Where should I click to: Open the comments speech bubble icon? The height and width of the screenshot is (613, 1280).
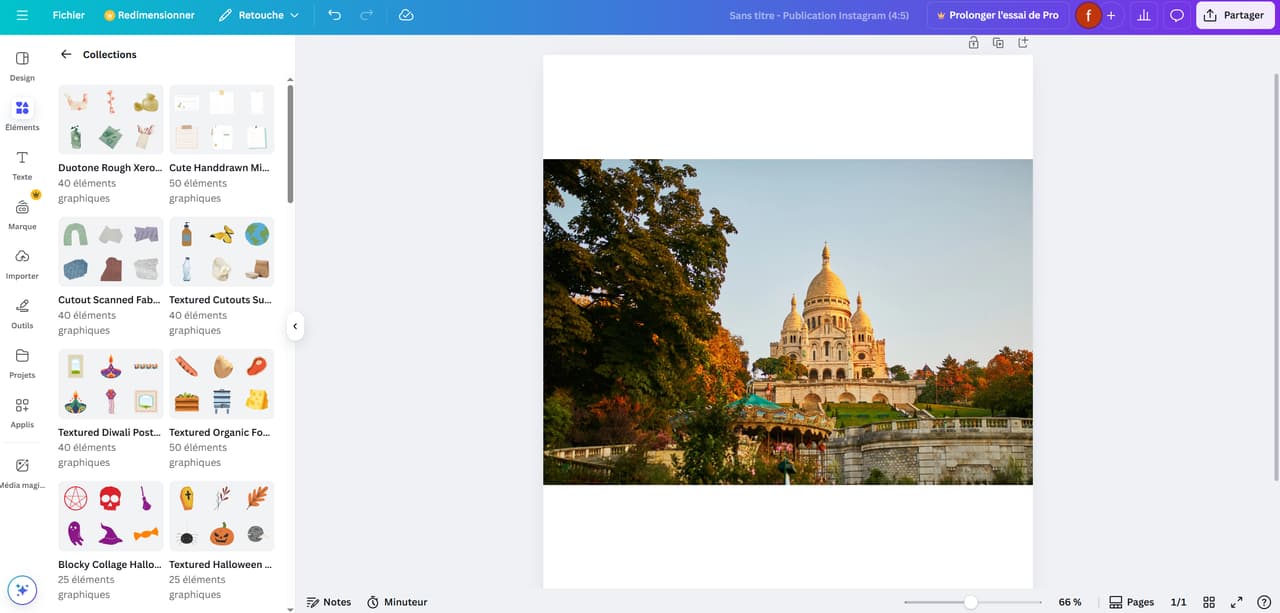point(1177,15)
